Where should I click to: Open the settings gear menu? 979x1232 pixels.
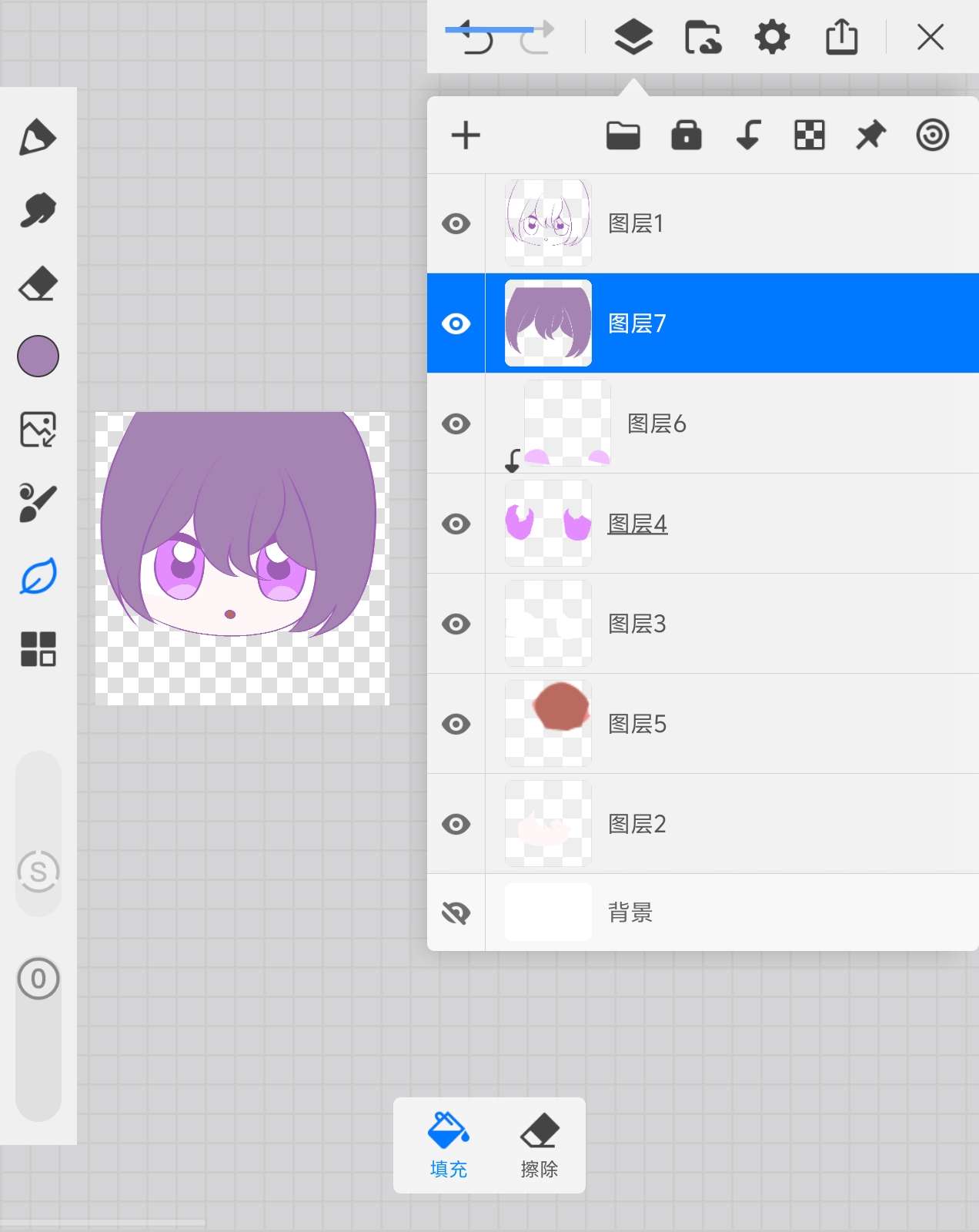772,37
